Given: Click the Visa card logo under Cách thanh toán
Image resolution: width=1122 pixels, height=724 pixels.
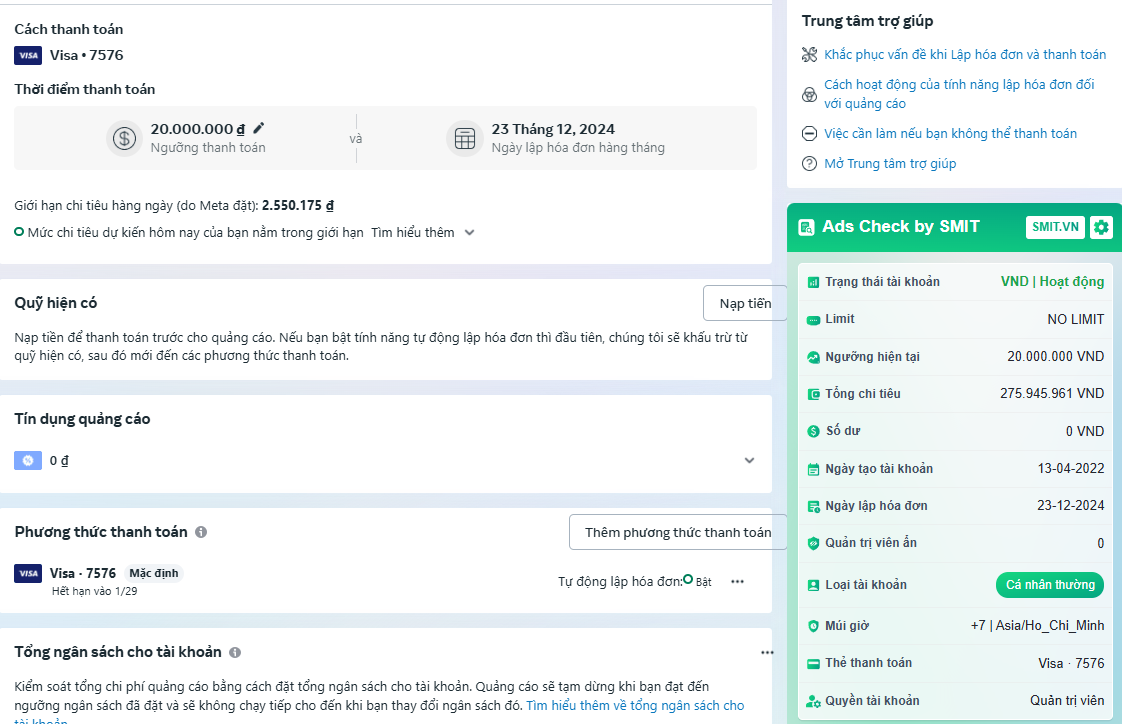Looking at the screenshot, I should 28,55.
